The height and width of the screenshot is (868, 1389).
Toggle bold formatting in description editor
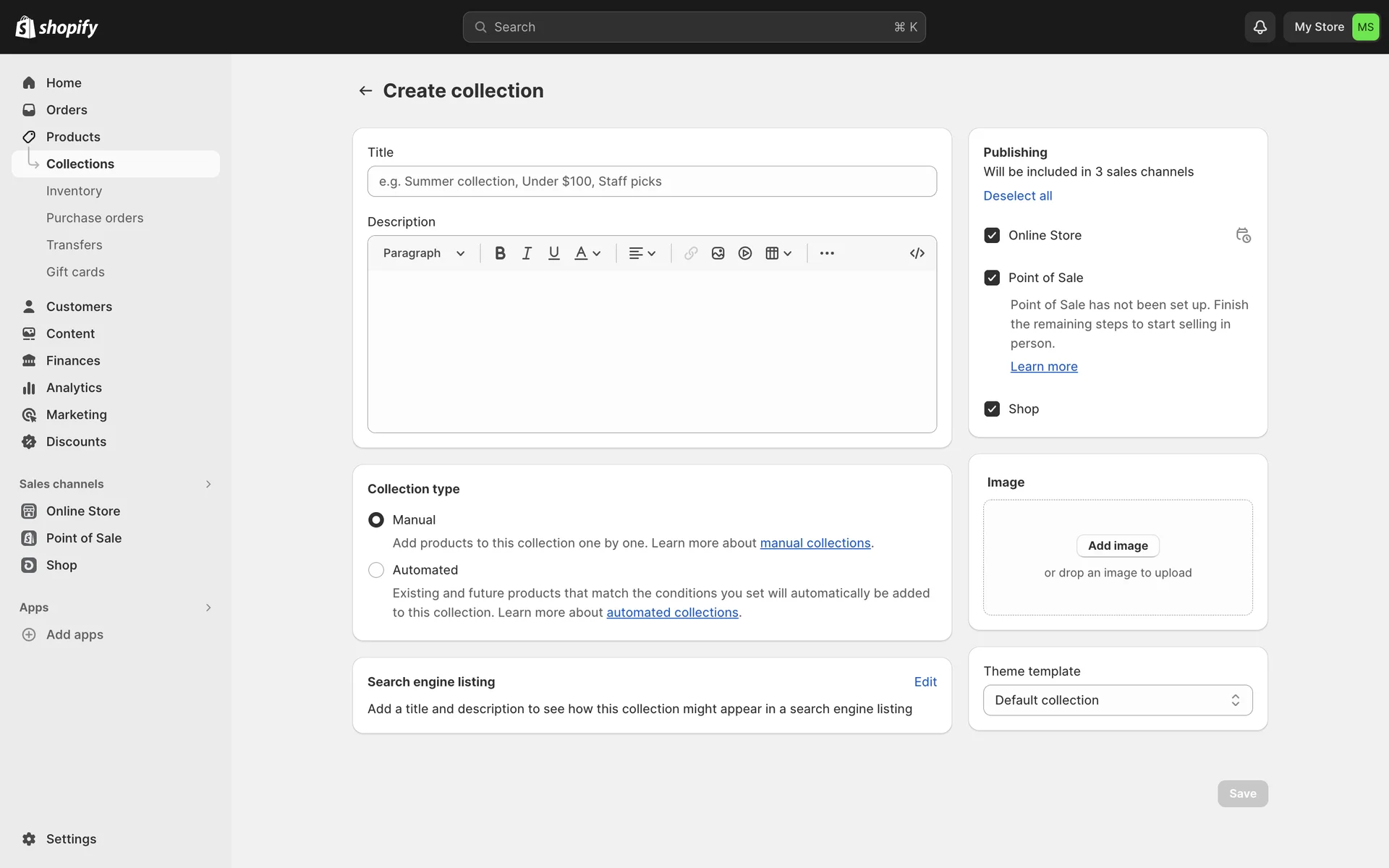(500, 253)
